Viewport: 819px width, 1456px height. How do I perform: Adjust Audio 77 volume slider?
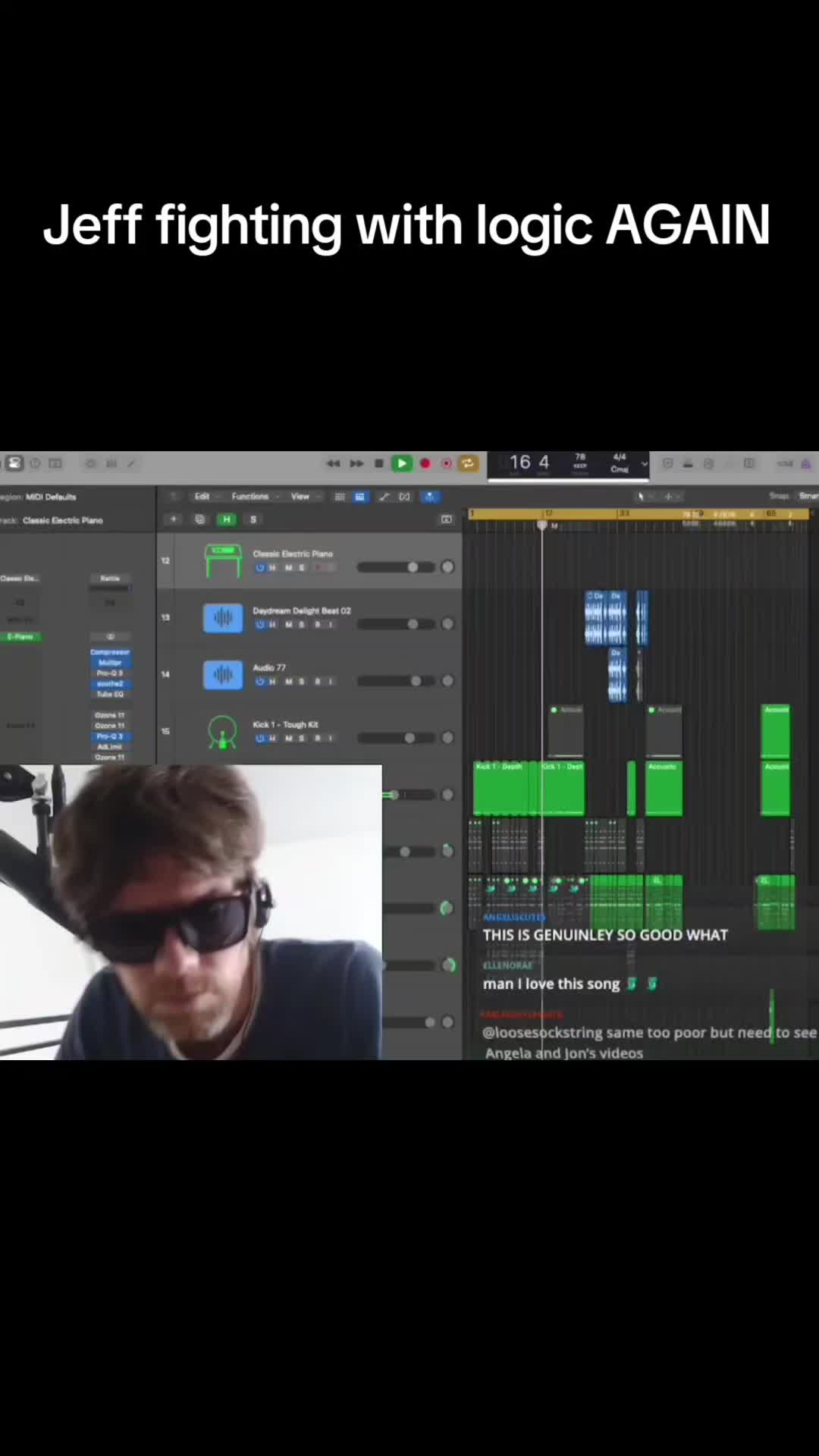(396, 681)
